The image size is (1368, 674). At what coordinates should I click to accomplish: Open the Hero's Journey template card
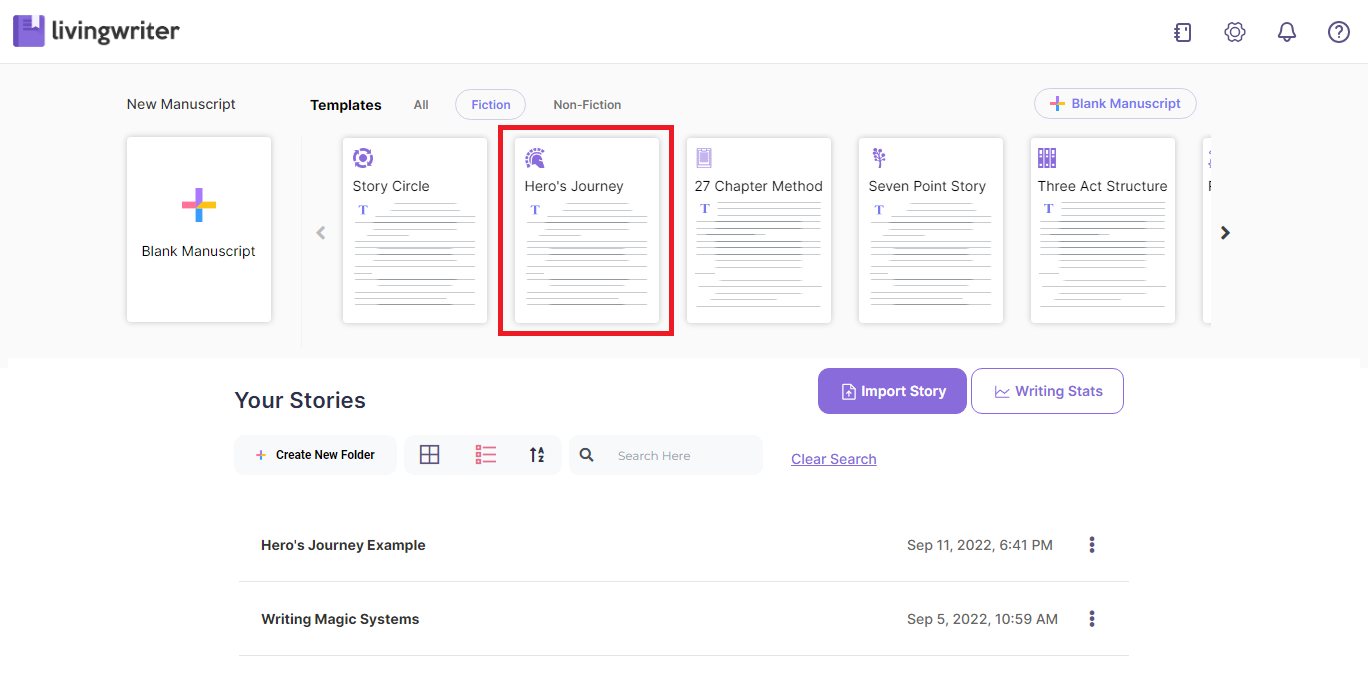point(586,230)
